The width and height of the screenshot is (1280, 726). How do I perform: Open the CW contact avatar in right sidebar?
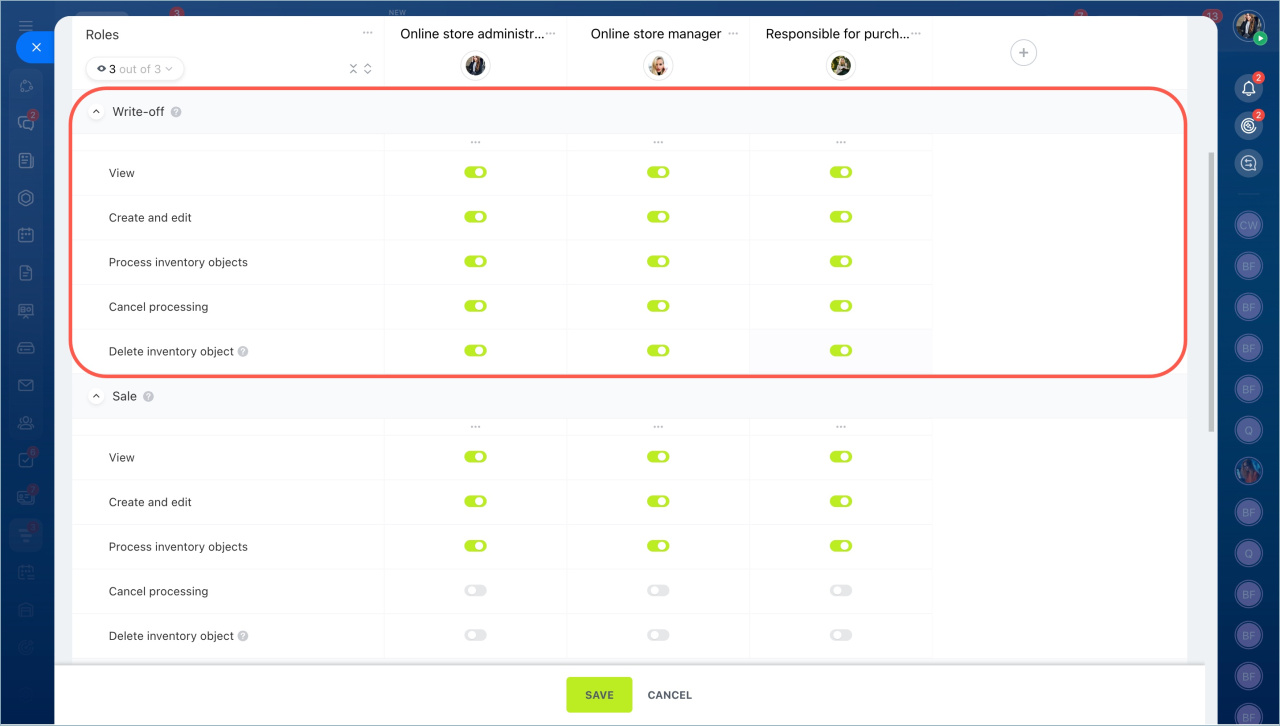click(1249, 226)
